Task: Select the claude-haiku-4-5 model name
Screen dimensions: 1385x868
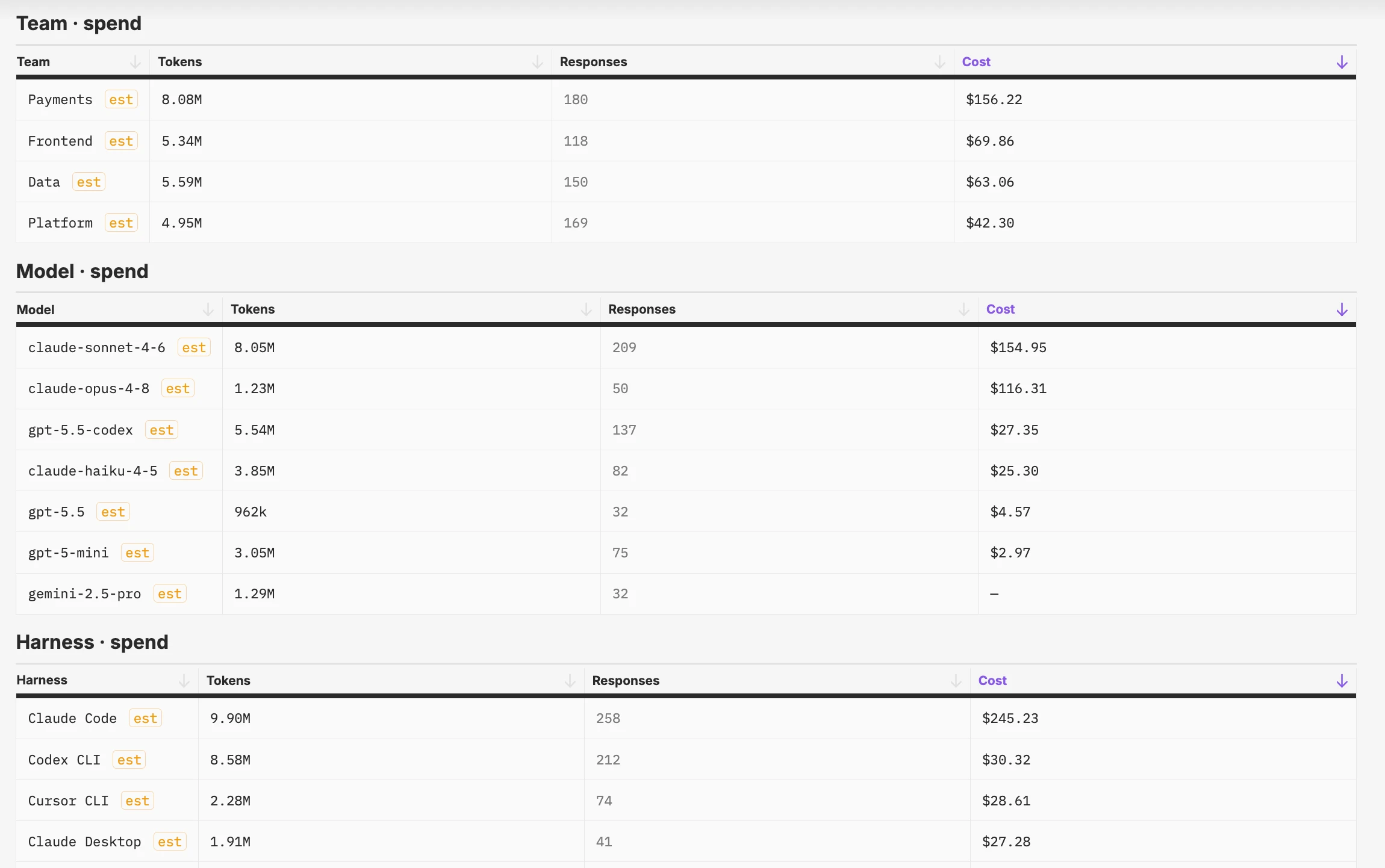Action: tap(93, 471)
